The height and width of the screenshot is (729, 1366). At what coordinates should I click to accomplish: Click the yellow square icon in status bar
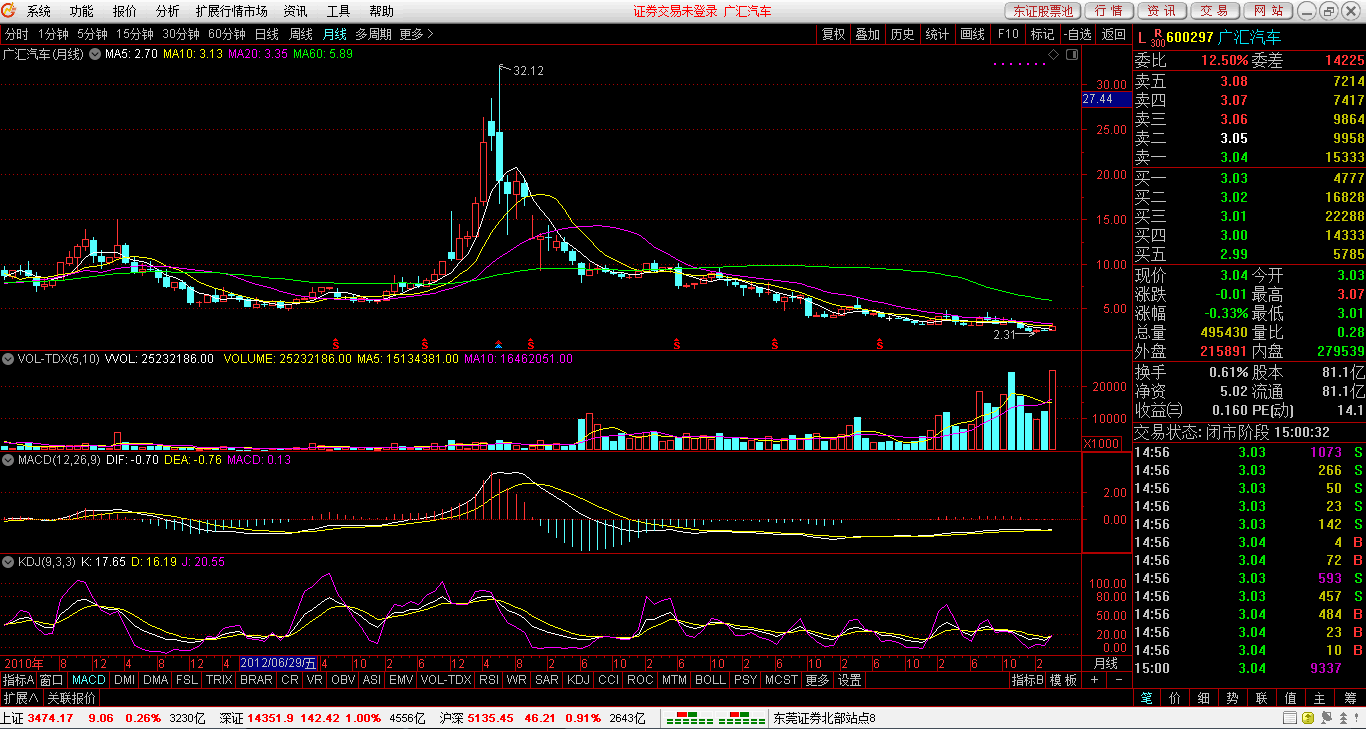pyautogui.click(x=1307, y=718)
